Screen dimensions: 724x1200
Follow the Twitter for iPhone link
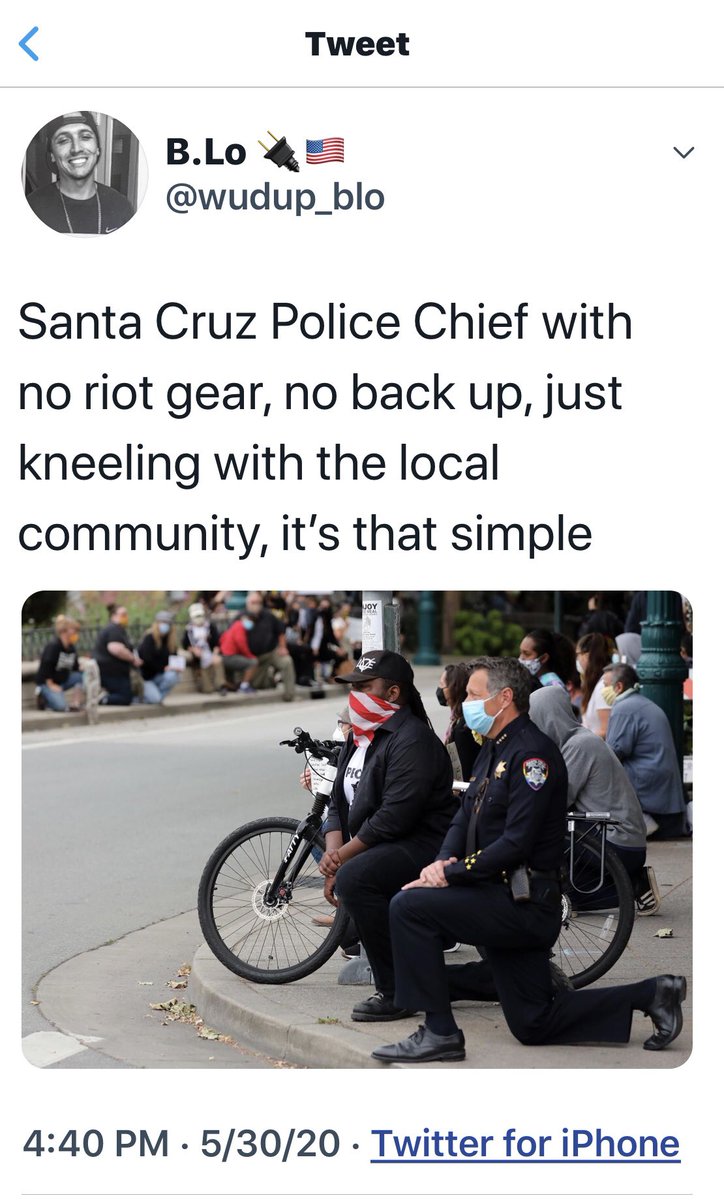tap(526, 1144)
